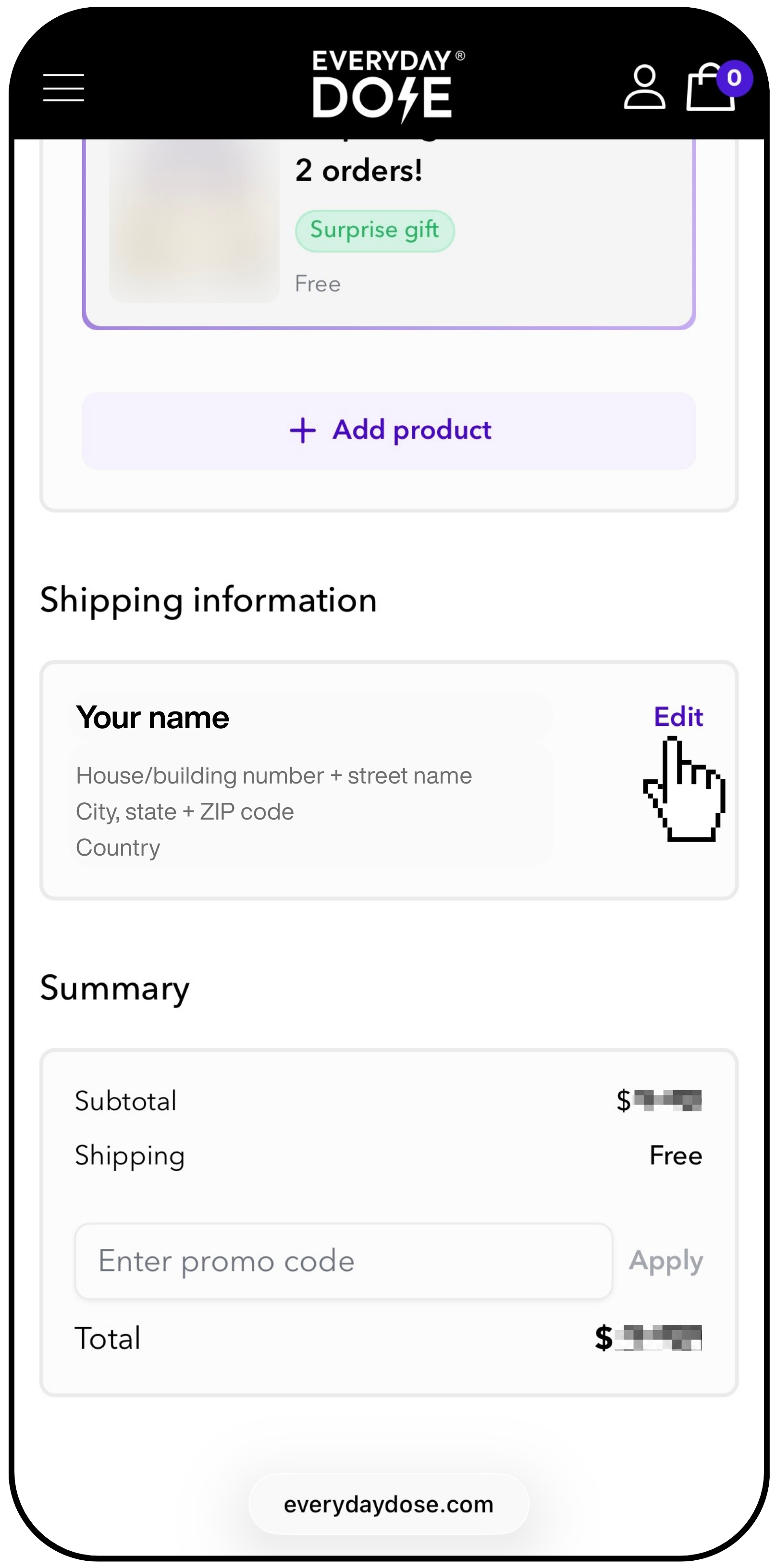
Task: Click the Shipping information heading
Action: pyautogui.click(x=209, y=600)
